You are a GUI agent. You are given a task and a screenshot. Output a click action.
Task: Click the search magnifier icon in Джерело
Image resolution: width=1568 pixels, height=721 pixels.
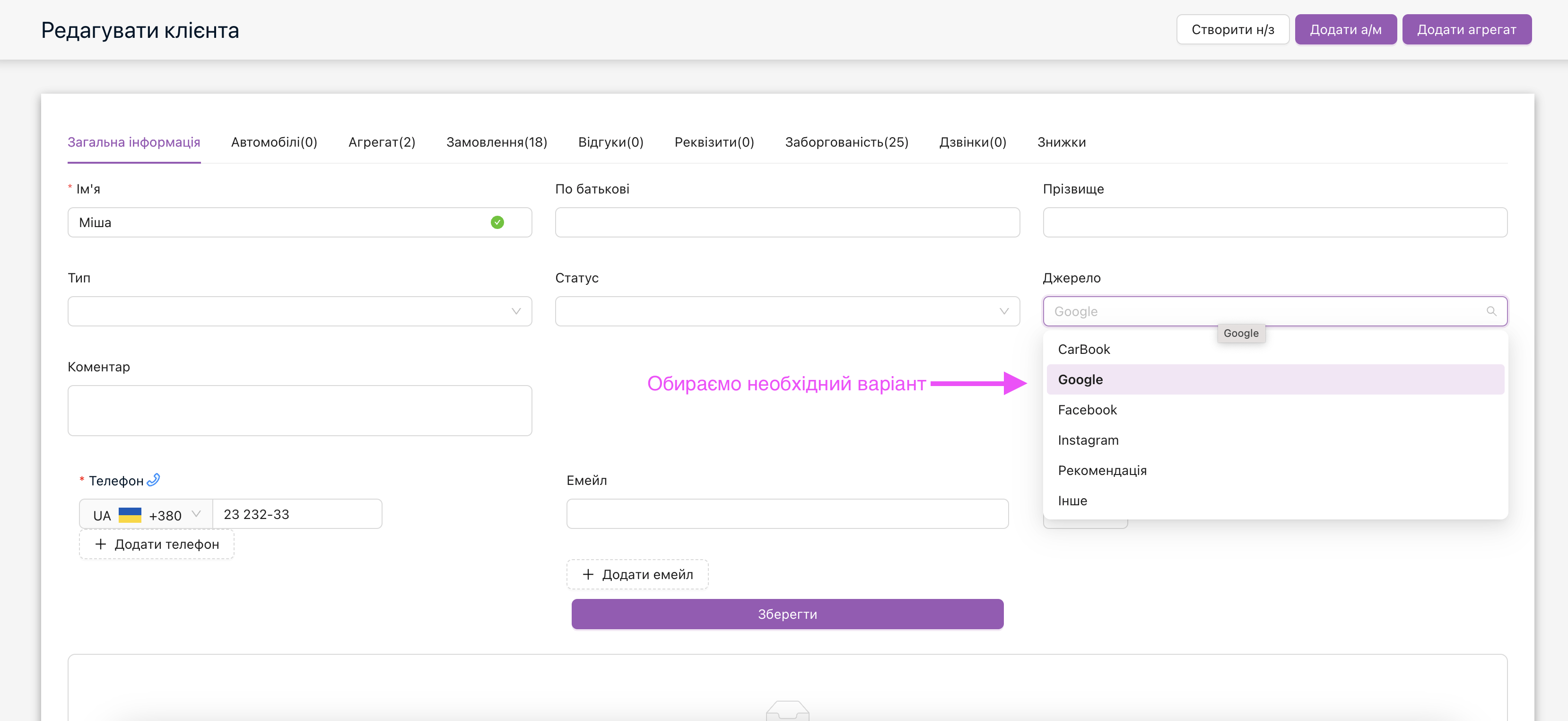1491,311
